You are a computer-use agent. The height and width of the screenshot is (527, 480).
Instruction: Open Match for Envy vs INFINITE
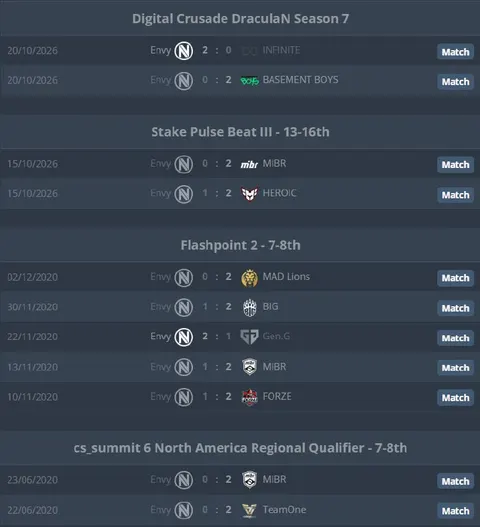455,52
